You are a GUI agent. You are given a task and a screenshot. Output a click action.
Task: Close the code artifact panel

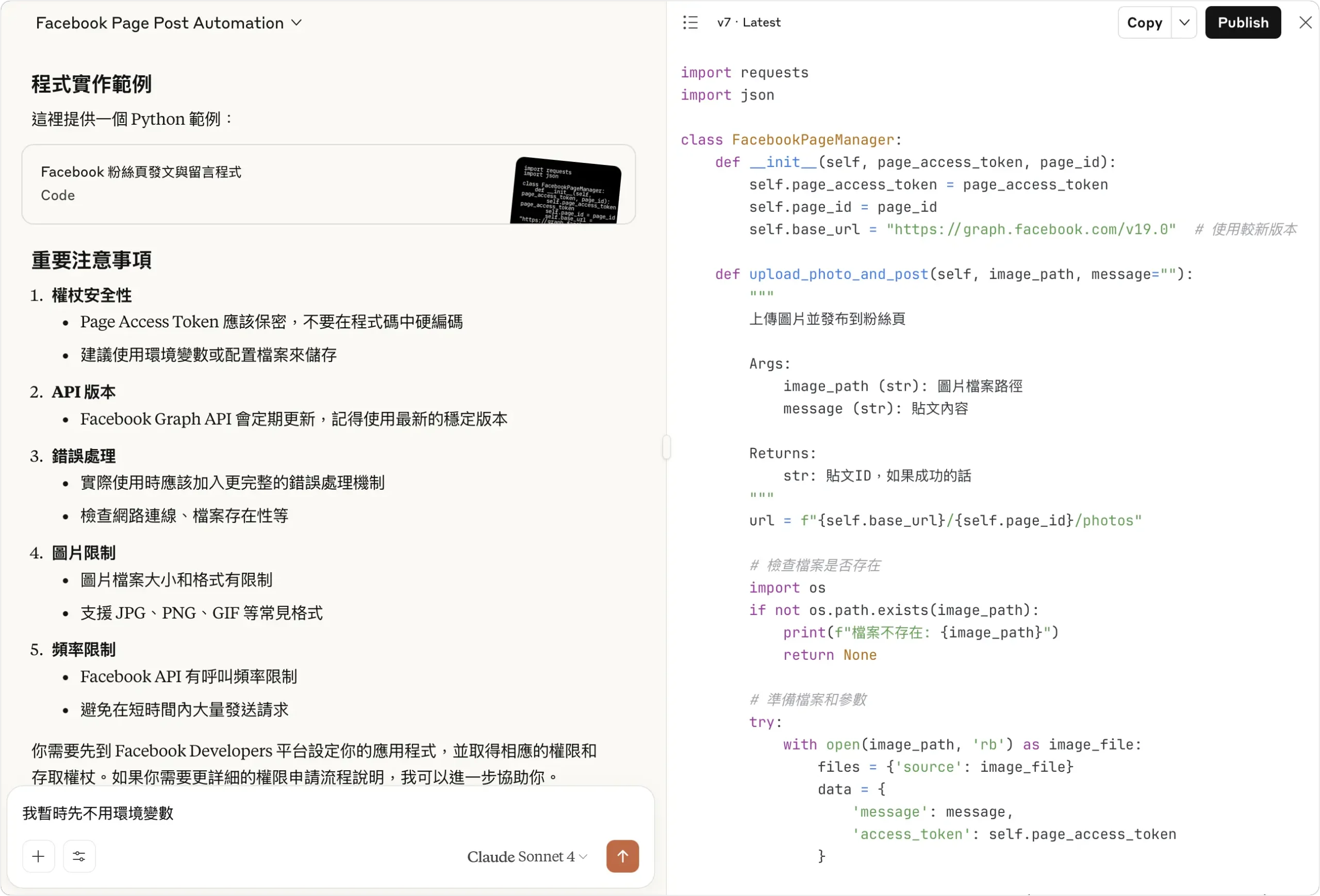[1305, 23]
